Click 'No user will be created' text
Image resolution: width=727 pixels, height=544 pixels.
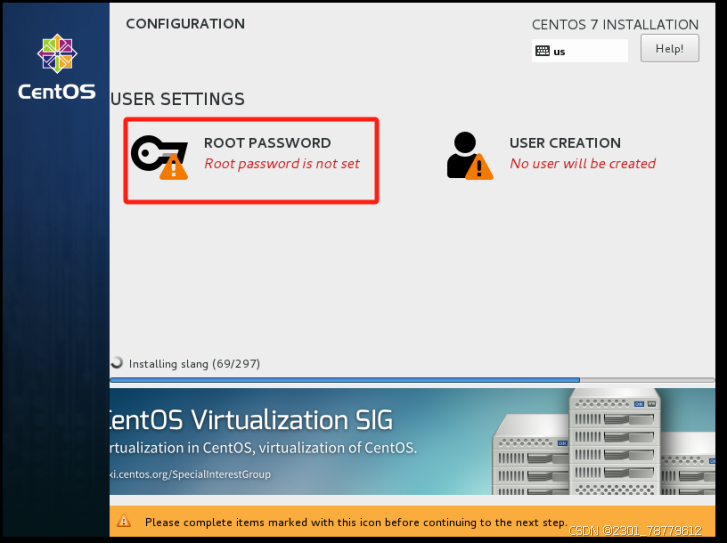point(583,164)
